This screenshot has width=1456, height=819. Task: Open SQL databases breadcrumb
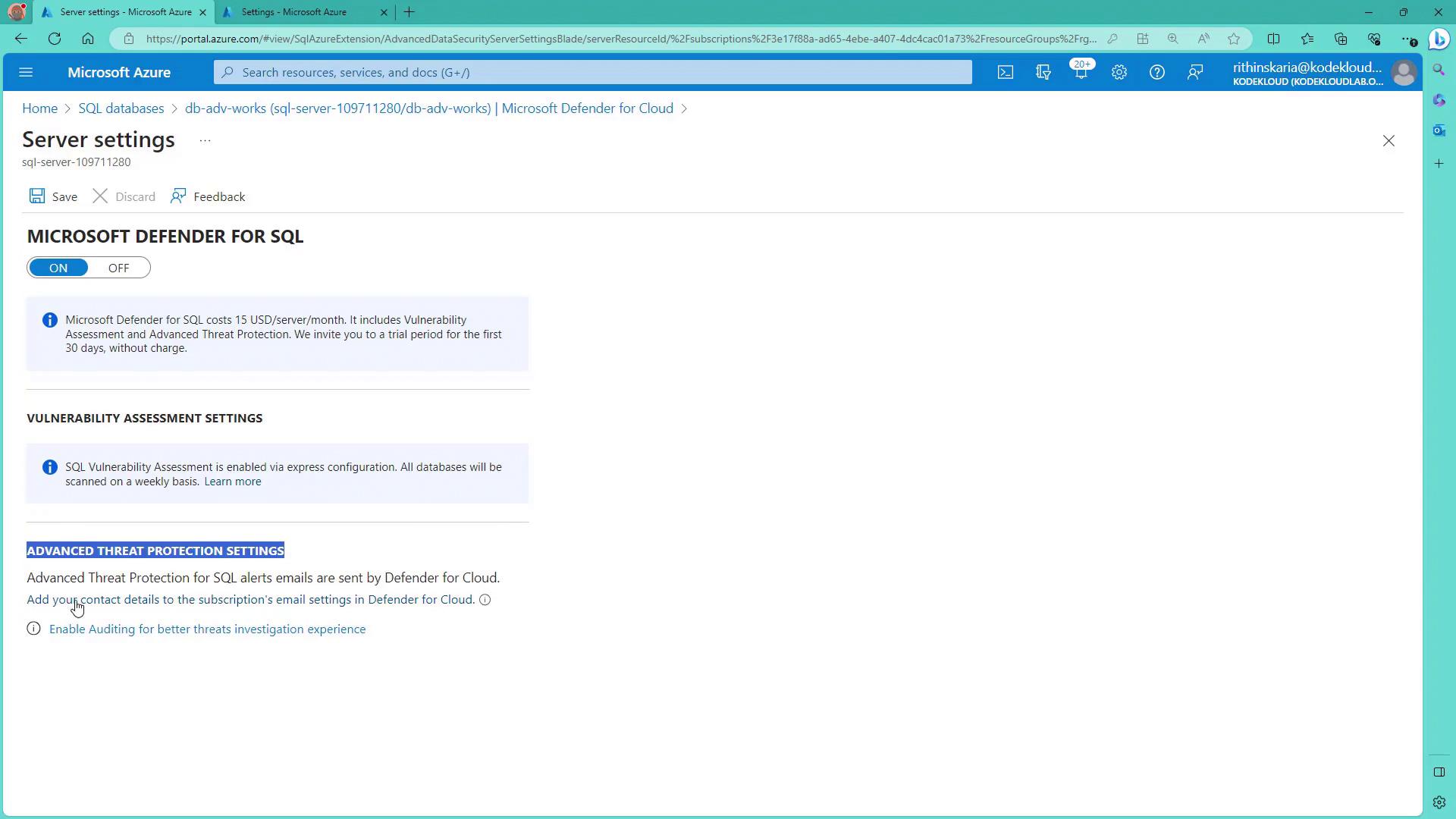[x=121, y=108]
